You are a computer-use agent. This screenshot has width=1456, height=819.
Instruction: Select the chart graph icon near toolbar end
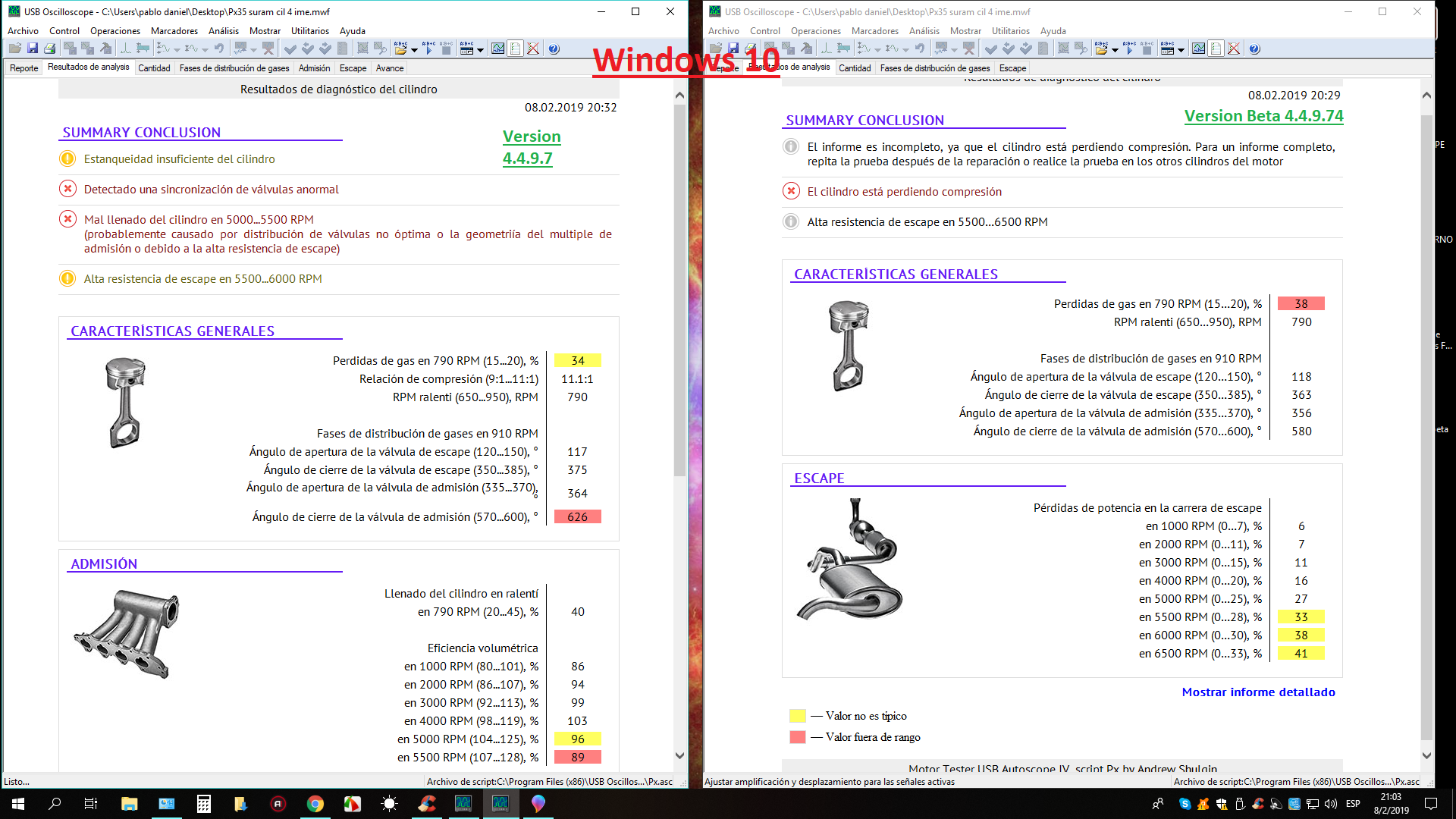pos(498,48)
